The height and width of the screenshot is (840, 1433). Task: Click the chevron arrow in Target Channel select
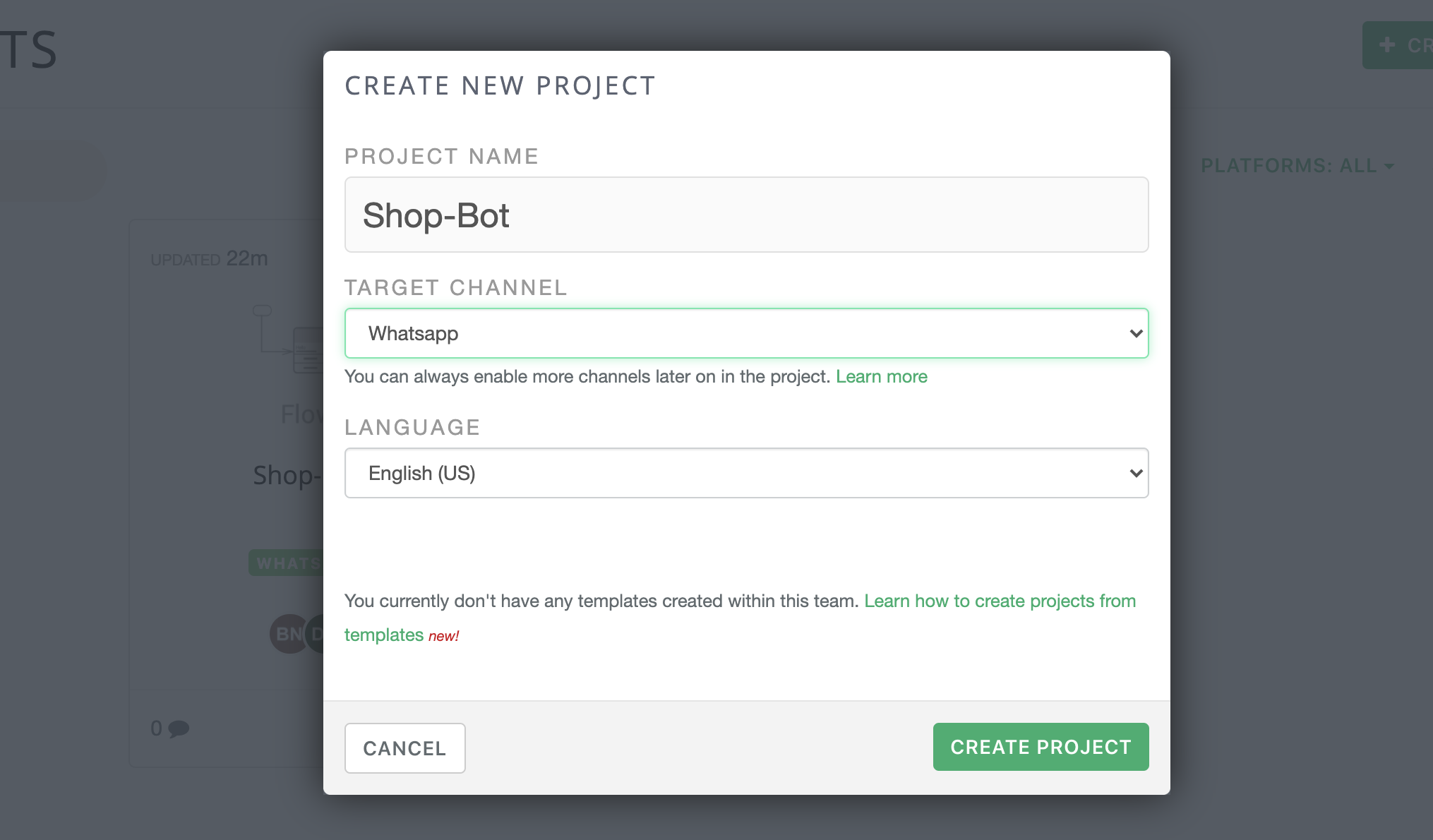(x=1135, y=333)
